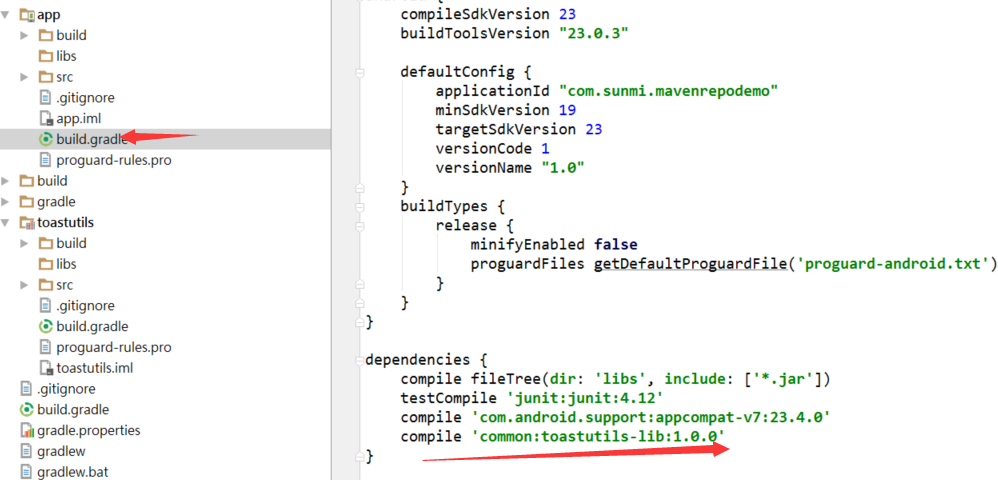Click the defaultConfig keyword in the editor

click(457, 71)
